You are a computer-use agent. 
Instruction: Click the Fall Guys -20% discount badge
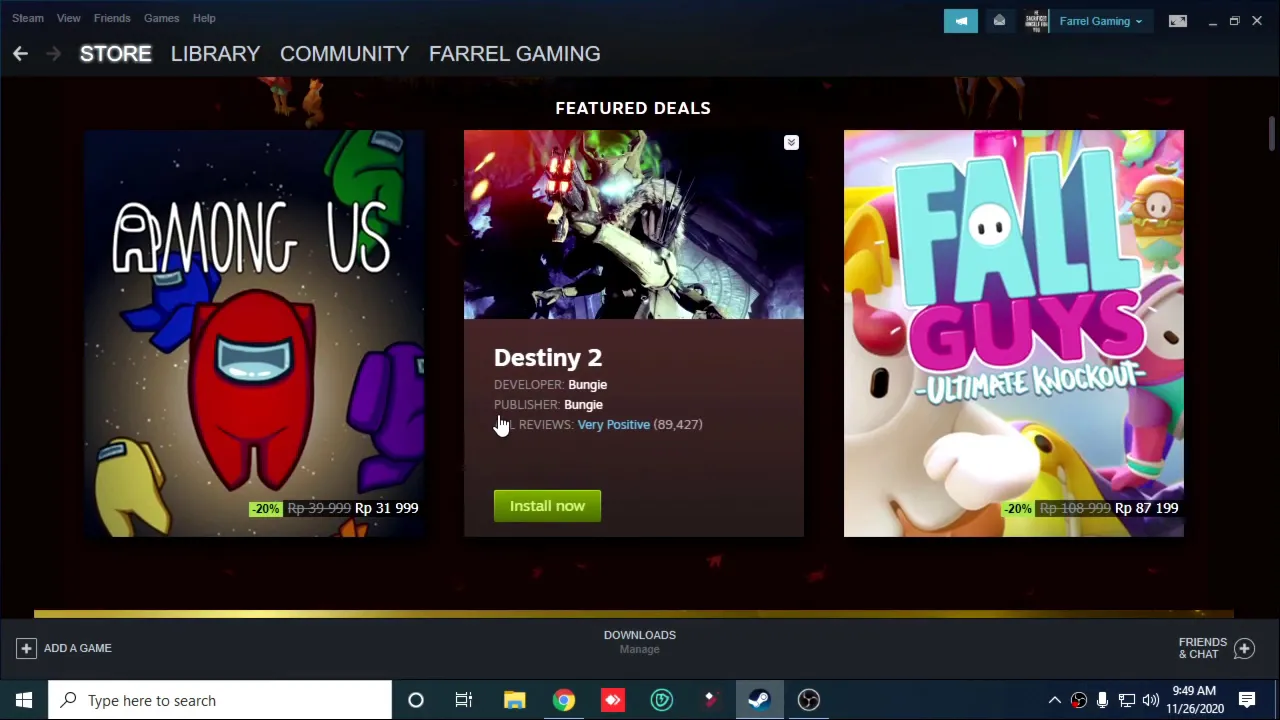(x=1019, y=508)
